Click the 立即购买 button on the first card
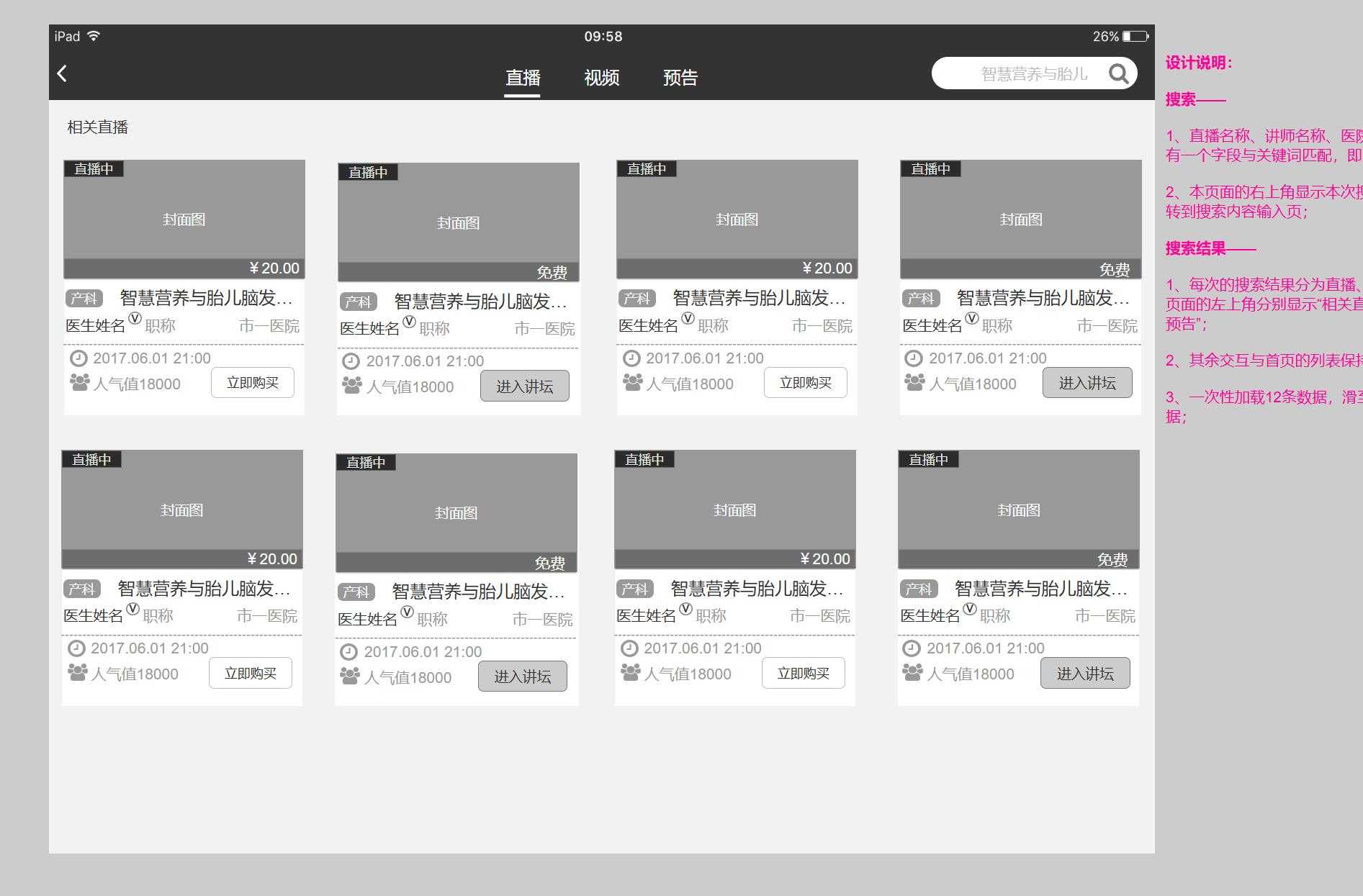Image resolution: width=1363 pixels, height=896 pixels. (252, 382)
